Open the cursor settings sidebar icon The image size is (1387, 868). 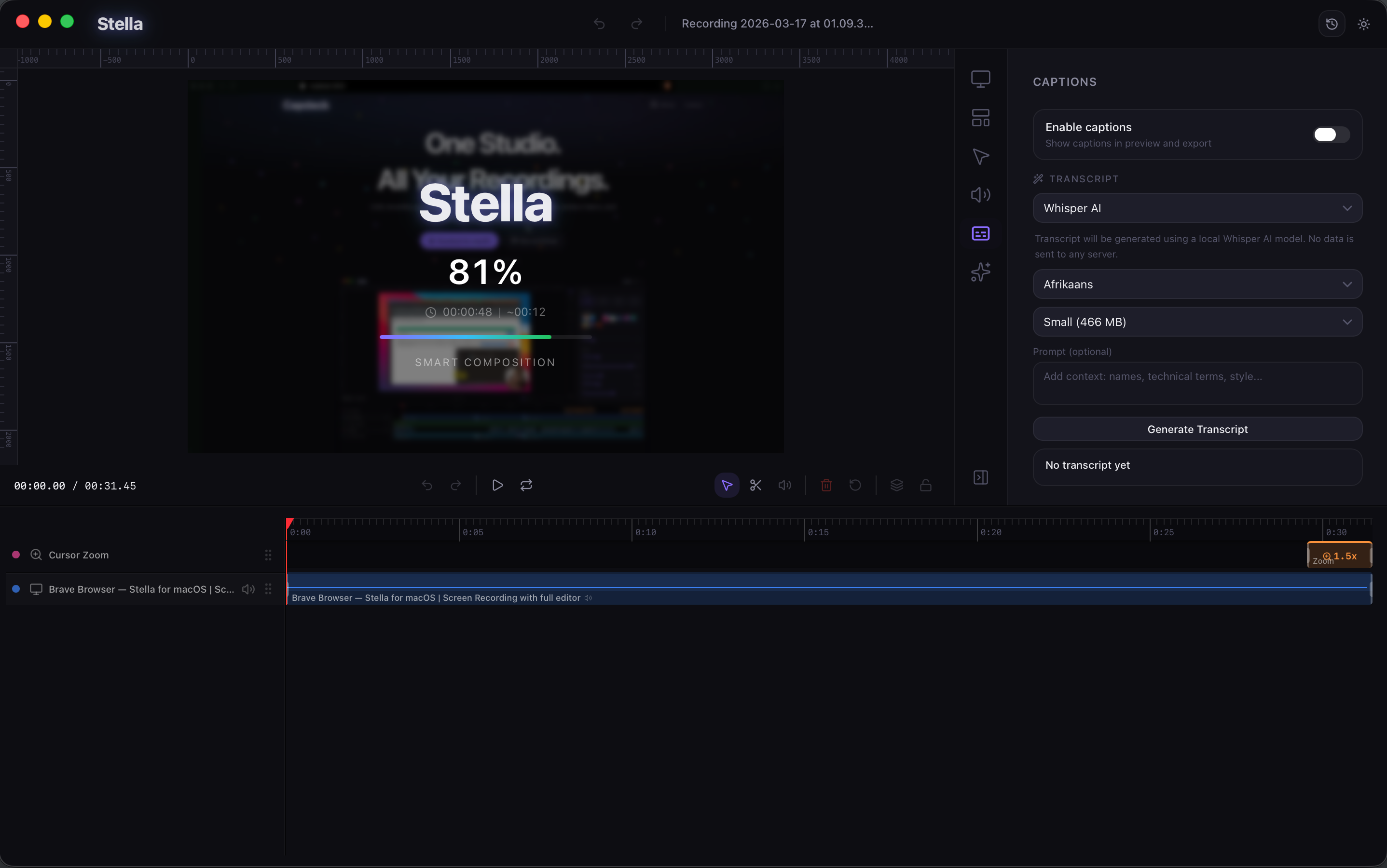(980, 156)
